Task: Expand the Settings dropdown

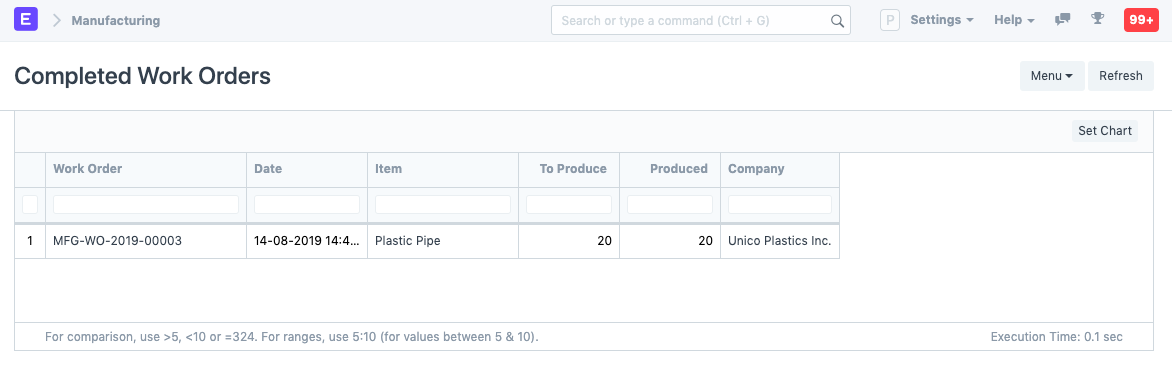Action: point(942,20)
